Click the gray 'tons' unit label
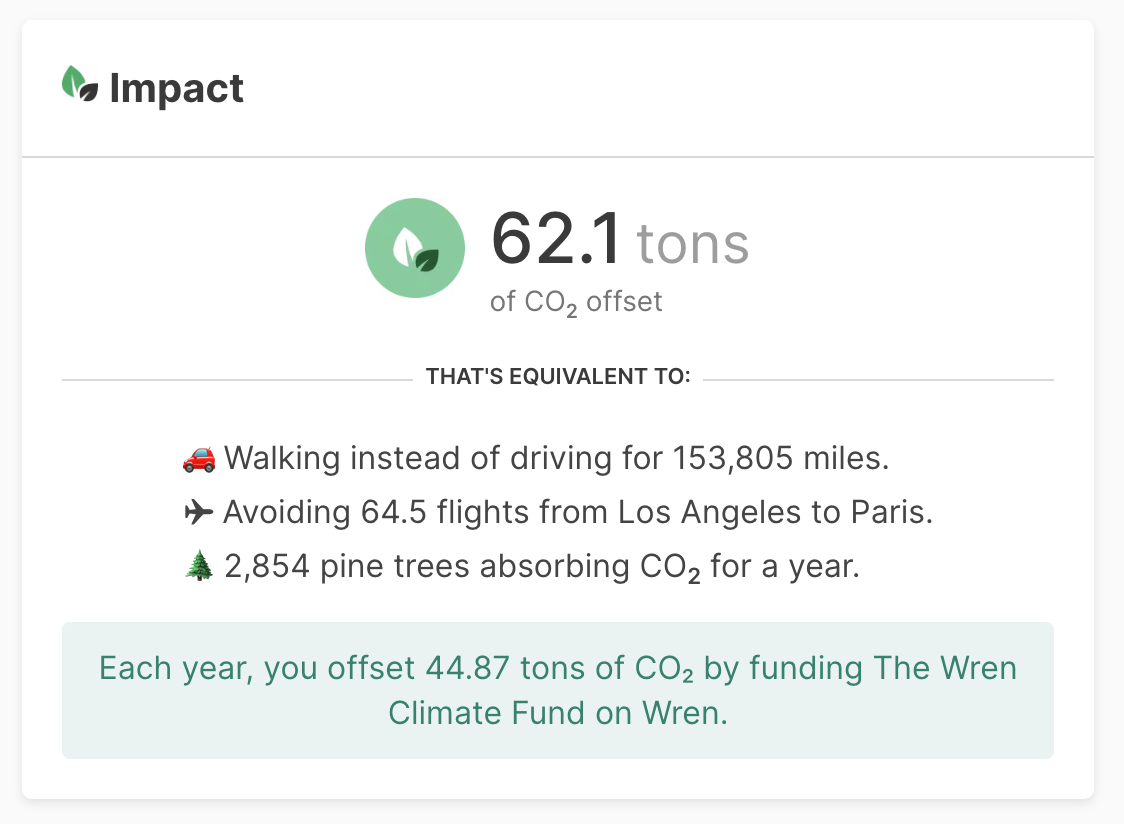This screenshot has height=824, width=1124. coord(692,245)
